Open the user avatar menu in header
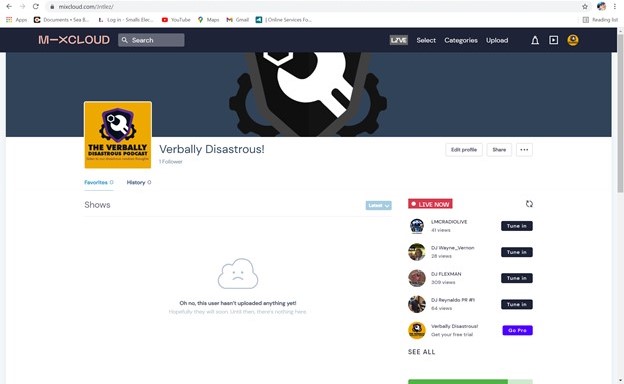 pyautogui.click(x=573, y=40)
